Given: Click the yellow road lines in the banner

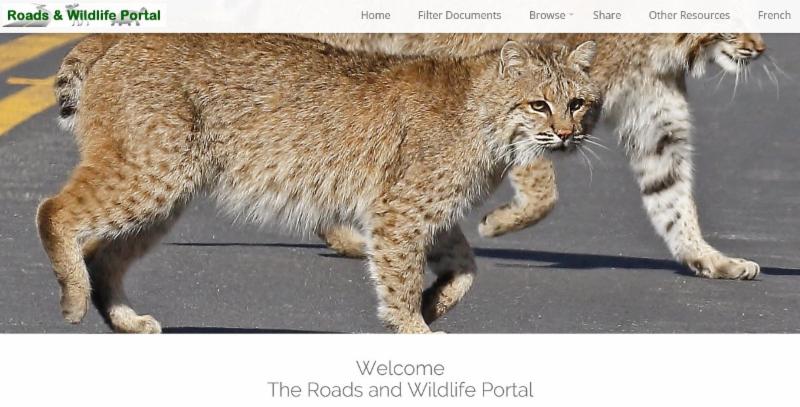Looking at the screenshot, I should pyautogui.click(x=28, y=82).
